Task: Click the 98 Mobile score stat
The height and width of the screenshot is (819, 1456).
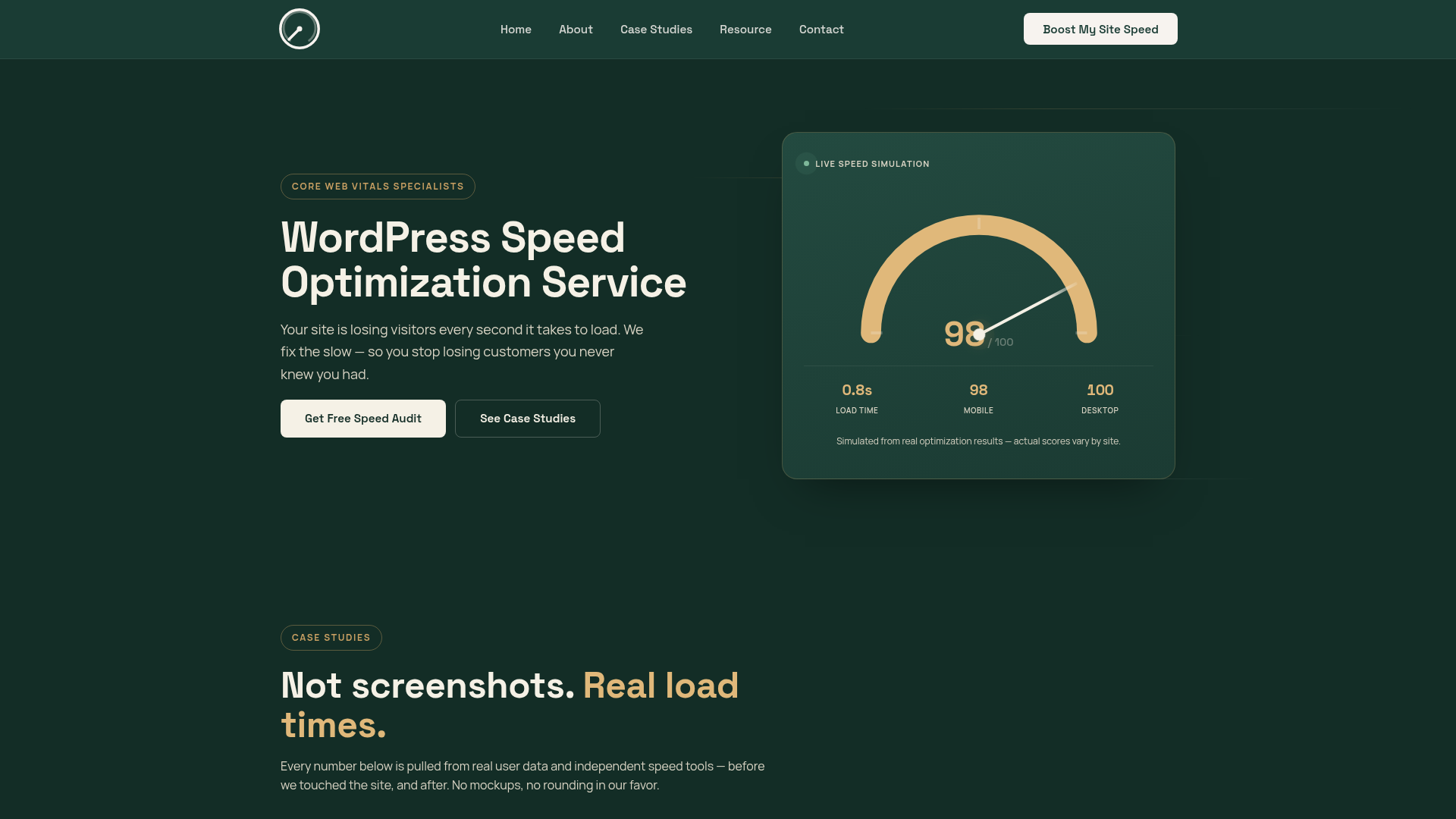Action: [978, 399]
